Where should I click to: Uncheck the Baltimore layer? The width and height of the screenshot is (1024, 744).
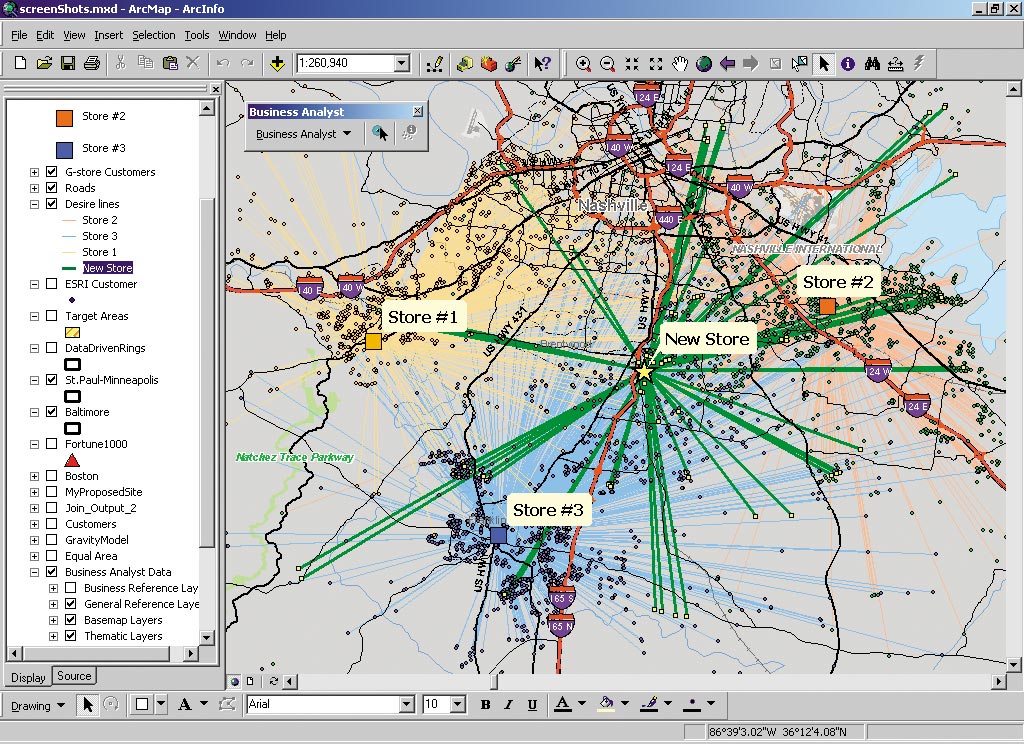pyautogui.click(x=52, y=412)
